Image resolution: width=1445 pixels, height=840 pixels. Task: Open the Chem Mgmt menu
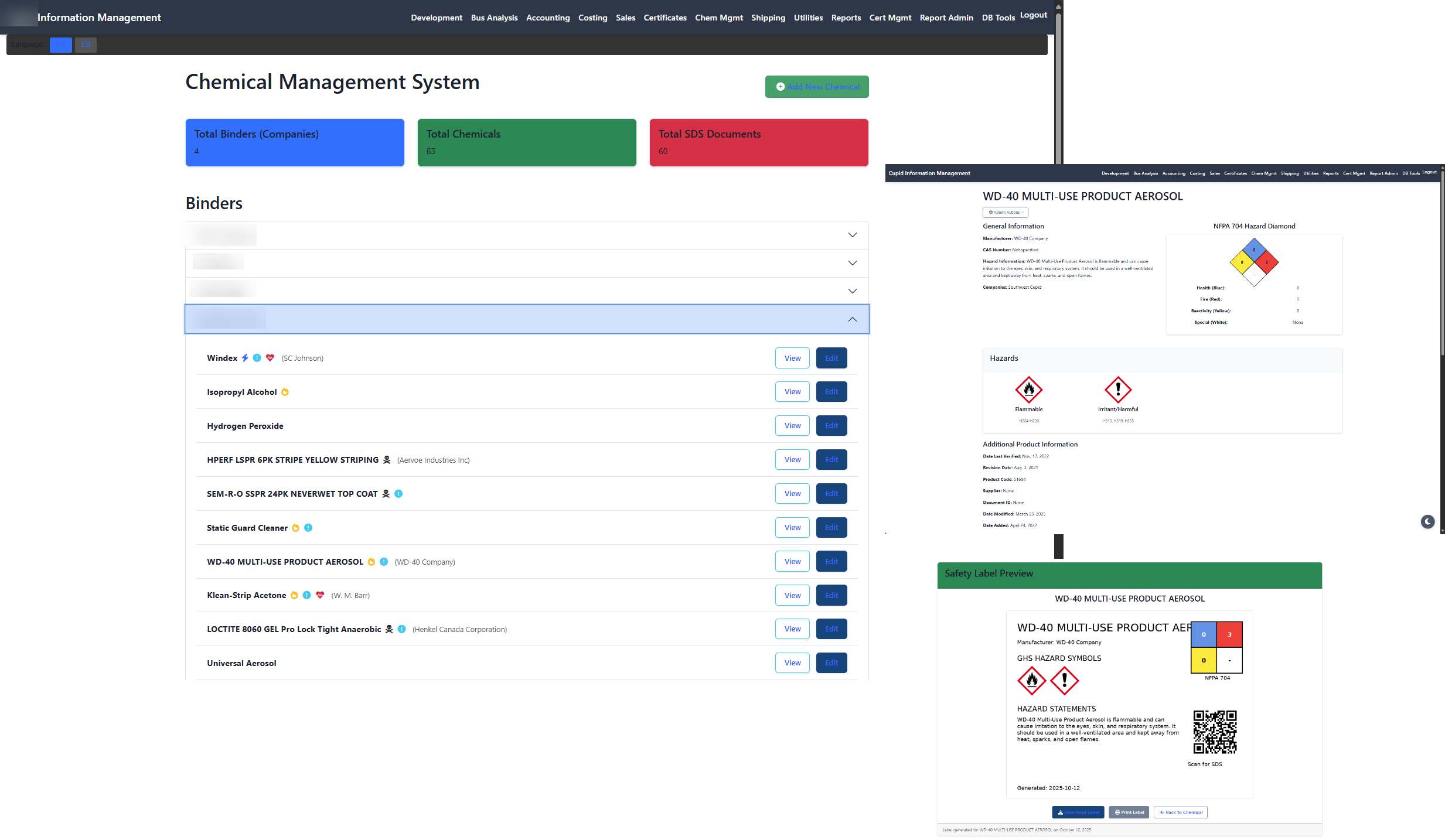719,18
